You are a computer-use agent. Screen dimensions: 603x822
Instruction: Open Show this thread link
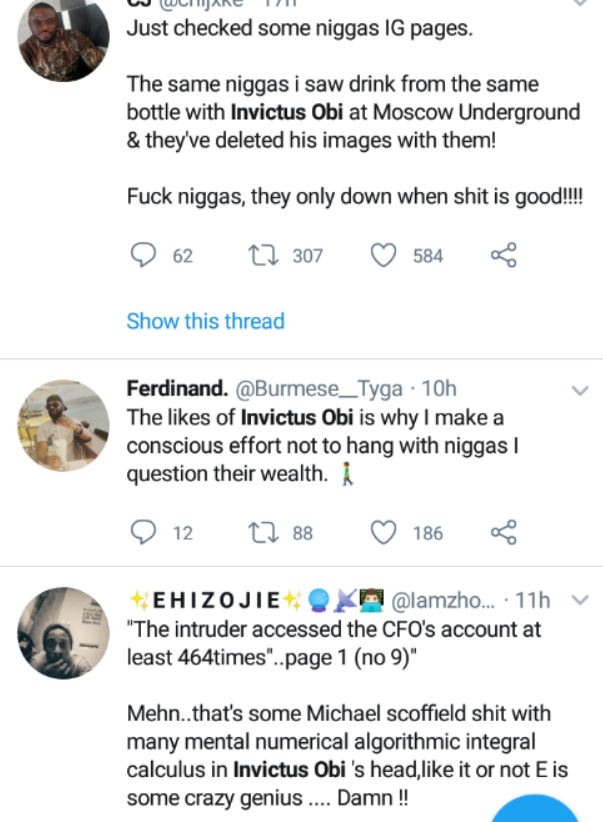coord(205,321)
